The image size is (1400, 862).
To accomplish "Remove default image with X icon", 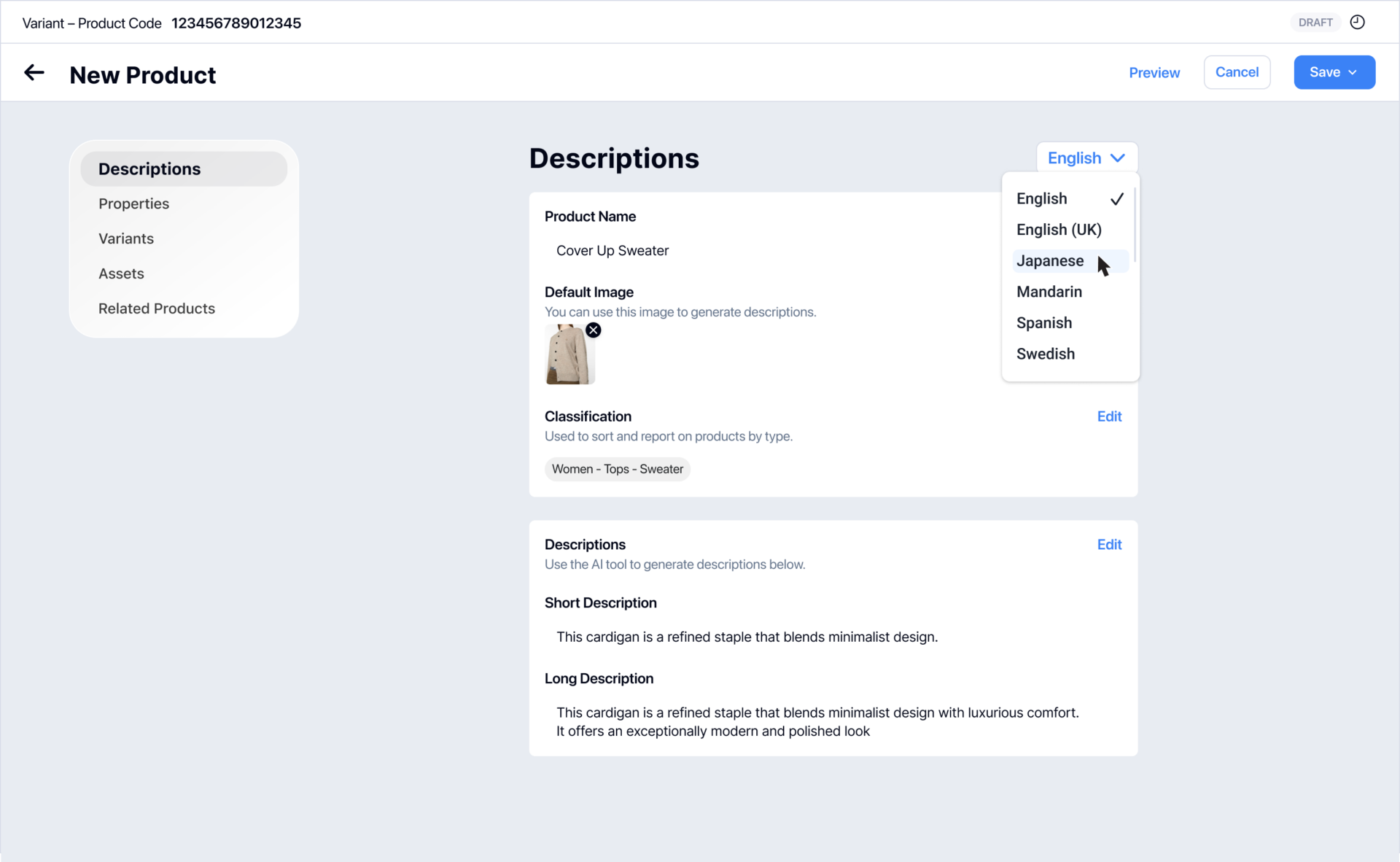I will click(x=594, y=330).
